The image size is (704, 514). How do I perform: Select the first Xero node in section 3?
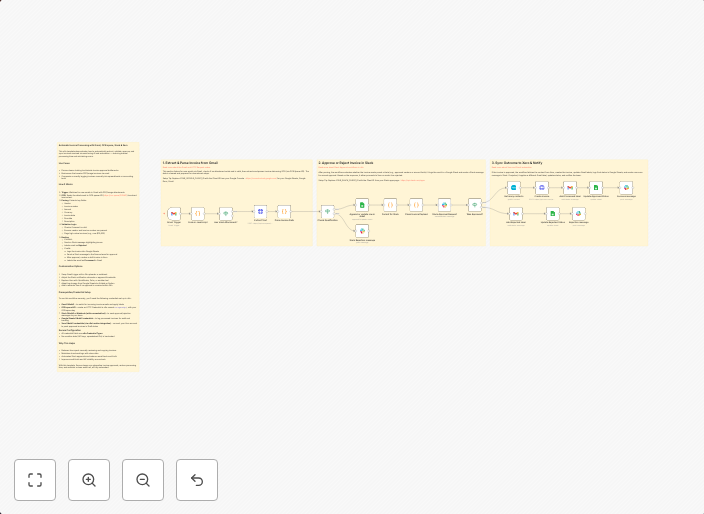click(514, 188)
